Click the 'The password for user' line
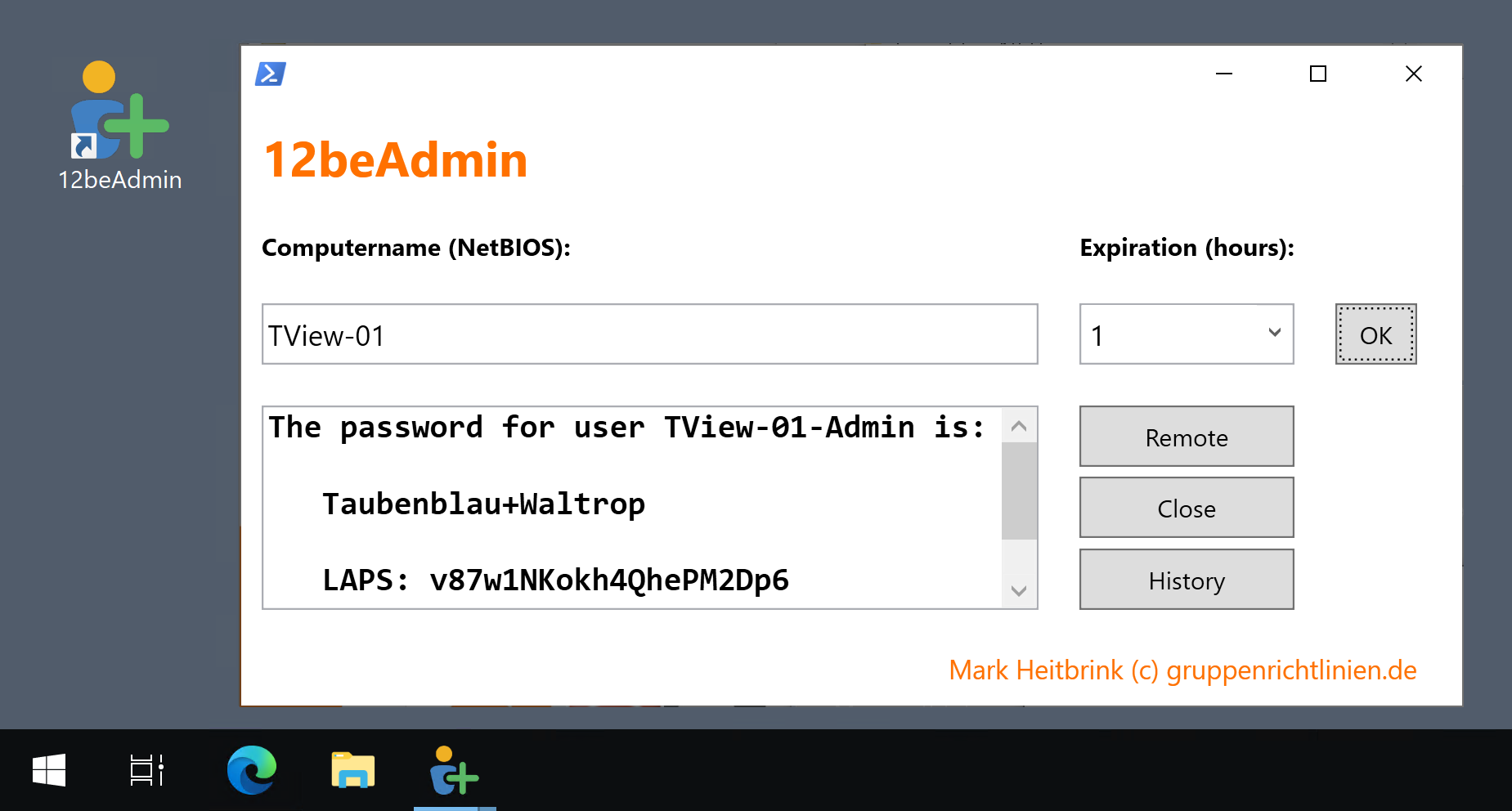 pyautogui.click(x=626, y=427)
